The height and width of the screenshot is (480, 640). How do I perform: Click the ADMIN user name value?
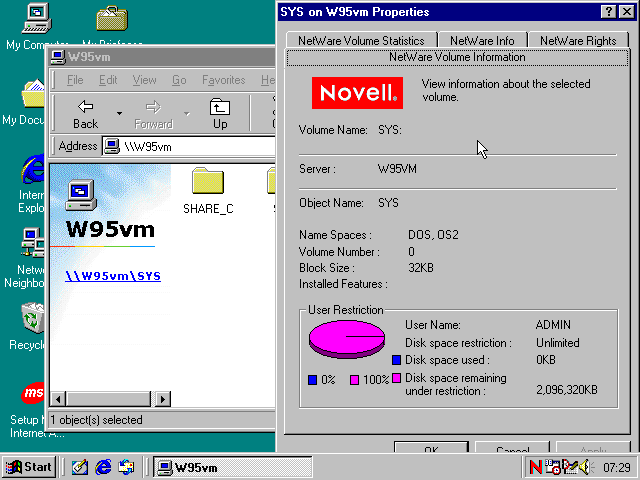pos(553,325)
